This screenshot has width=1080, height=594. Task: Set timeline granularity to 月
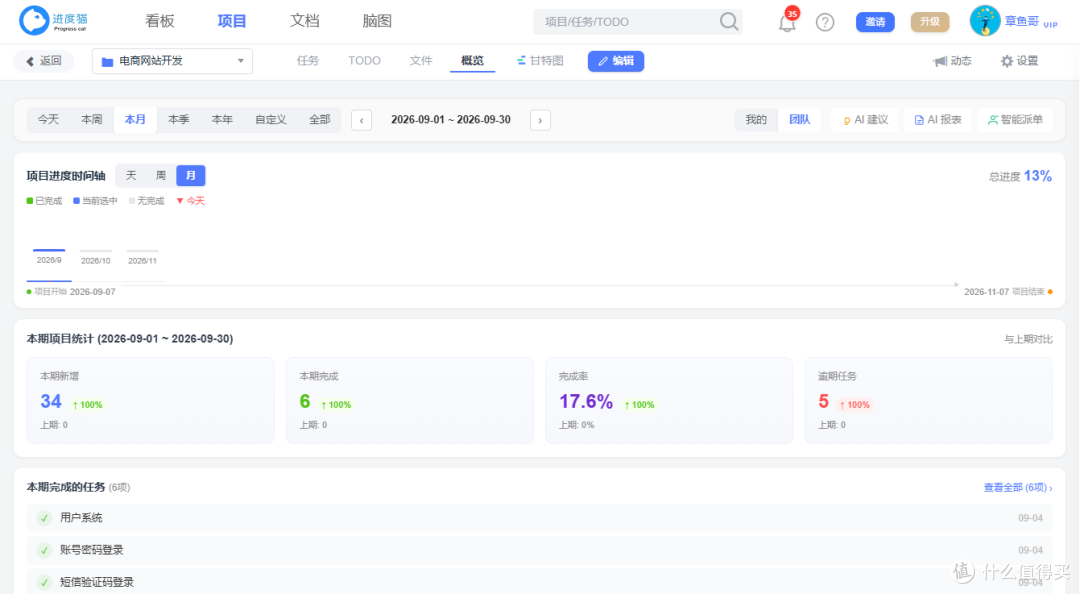(x=191, y=176)
